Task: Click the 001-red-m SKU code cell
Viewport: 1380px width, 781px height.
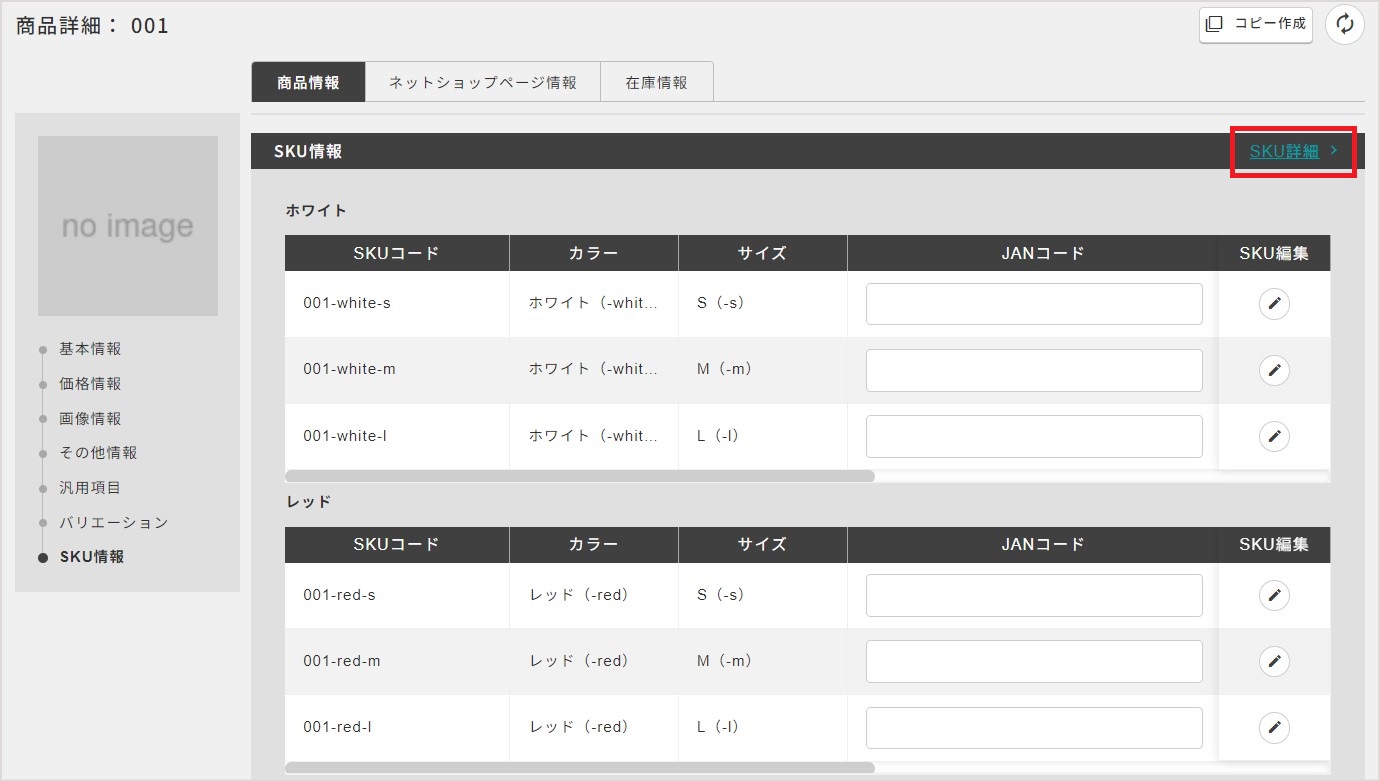Action: [x=397, y=661]
